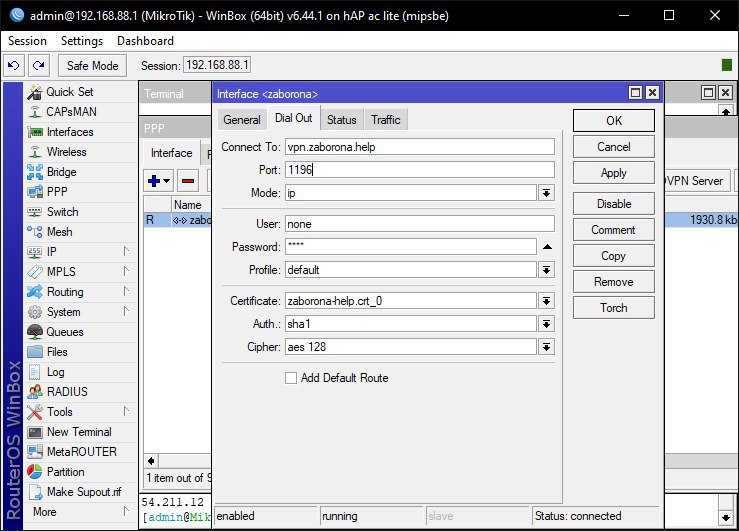Click the Torch button
Screen dimensions: 739x531
(x=614, y=308)
